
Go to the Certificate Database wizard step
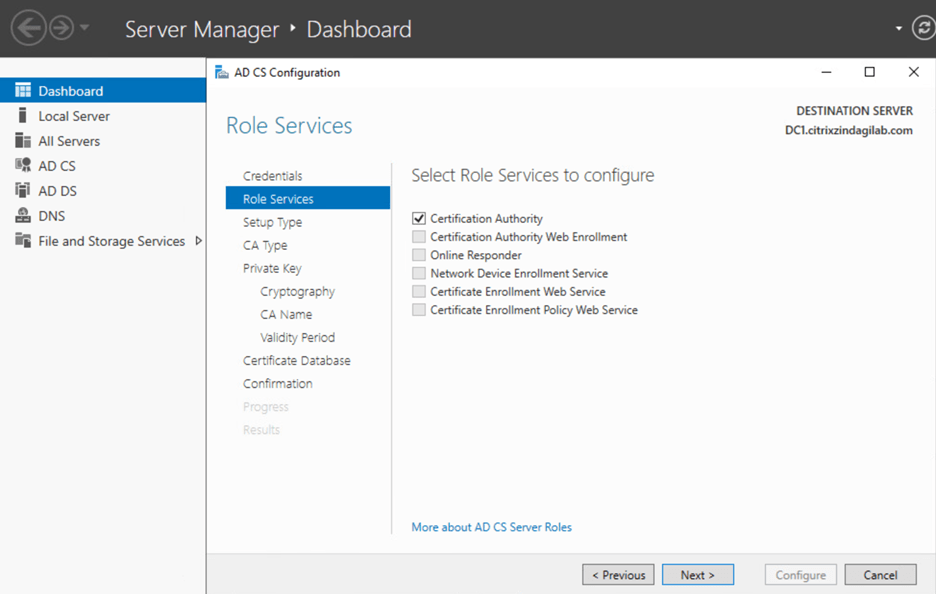tap(297, 361)
